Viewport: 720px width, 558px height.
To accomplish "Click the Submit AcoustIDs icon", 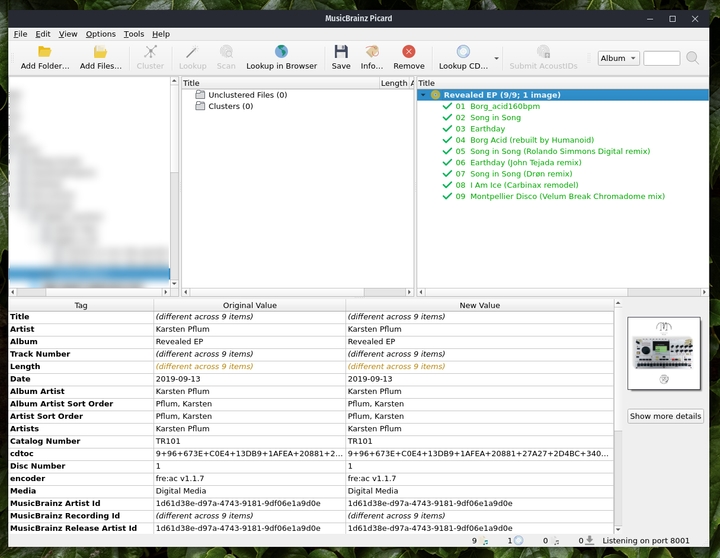I will (543, 51).
